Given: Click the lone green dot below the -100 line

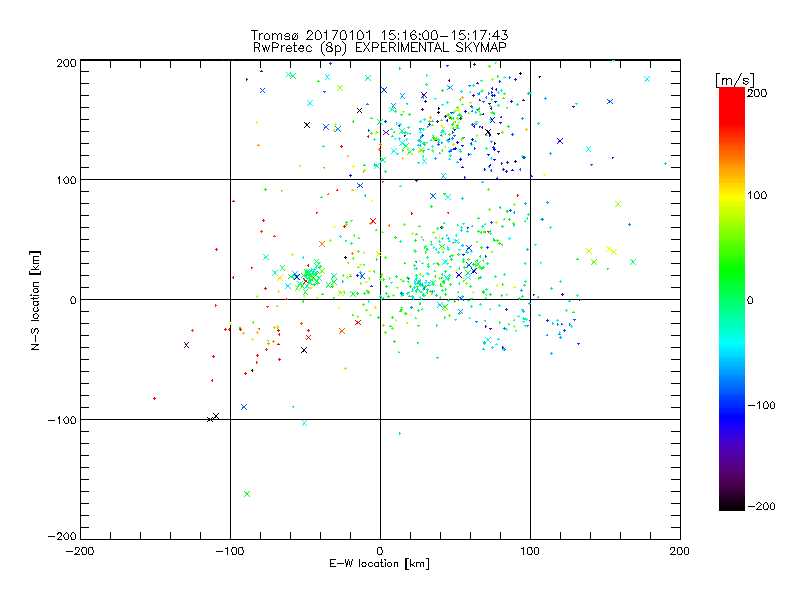Looking at the screenshot, I should click(x=399, y=434).
